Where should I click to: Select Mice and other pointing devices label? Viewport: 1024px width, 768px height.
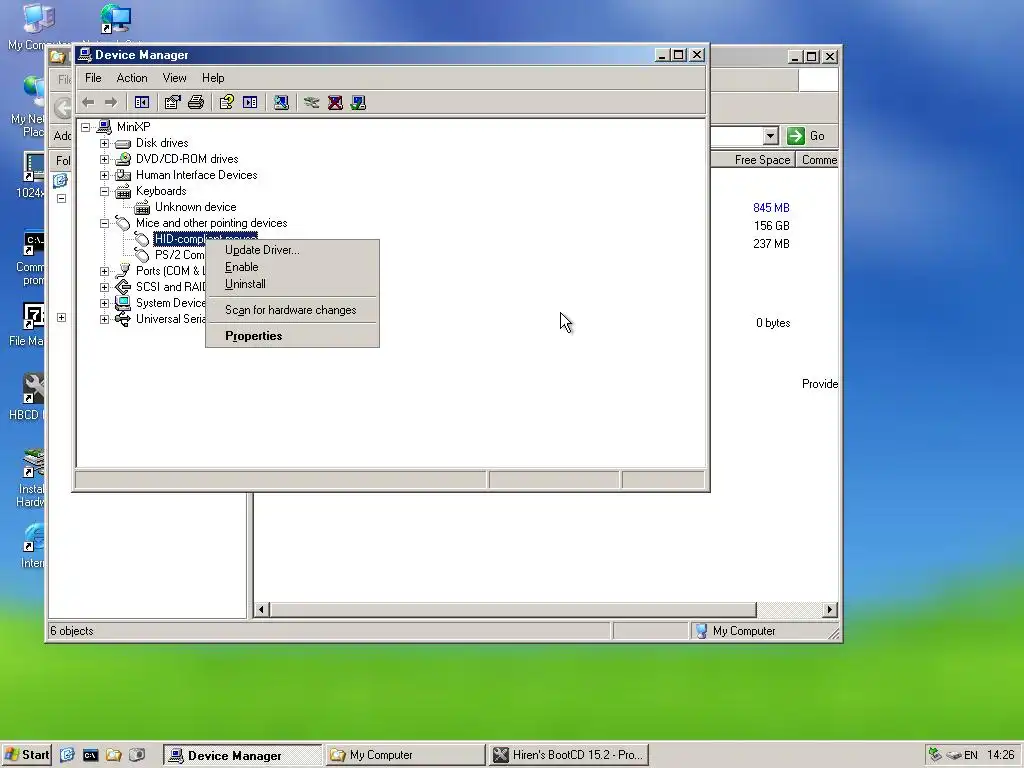pyautogui.click(x=212, y=223)
